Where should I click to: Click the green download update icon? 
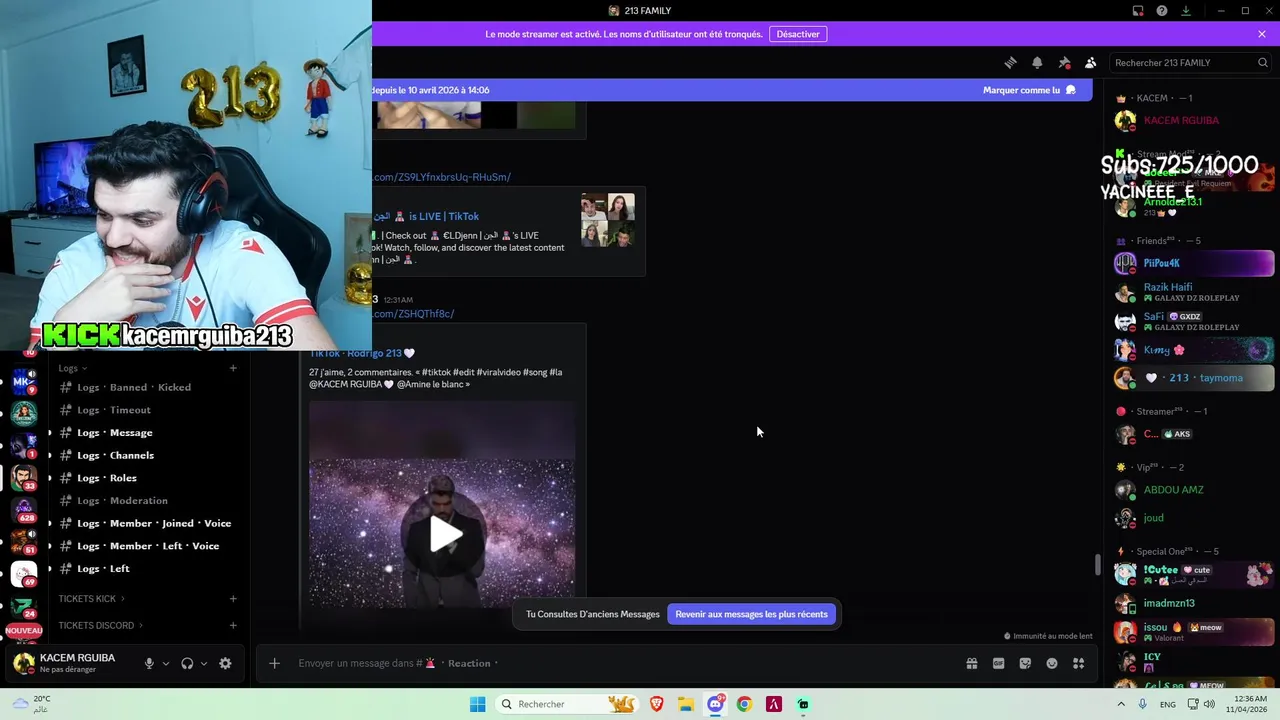[1186, 11]
